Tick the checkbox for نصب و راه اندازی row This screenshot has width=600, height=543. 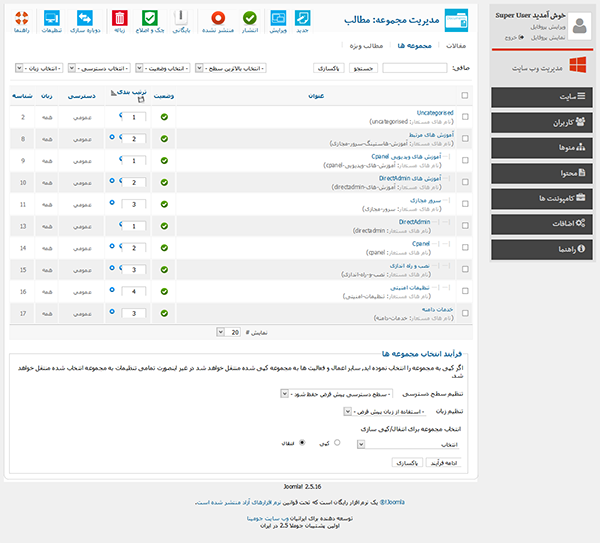point(465,269)
